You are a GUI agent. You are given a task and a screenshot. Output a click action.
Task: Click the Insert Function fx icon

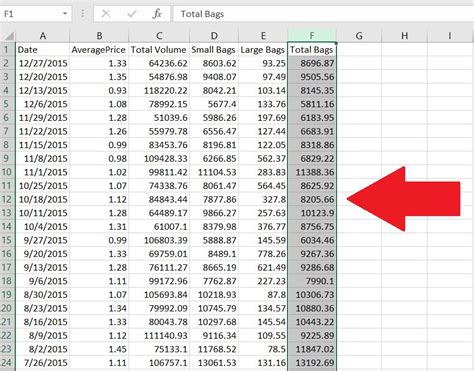[157, 14]
